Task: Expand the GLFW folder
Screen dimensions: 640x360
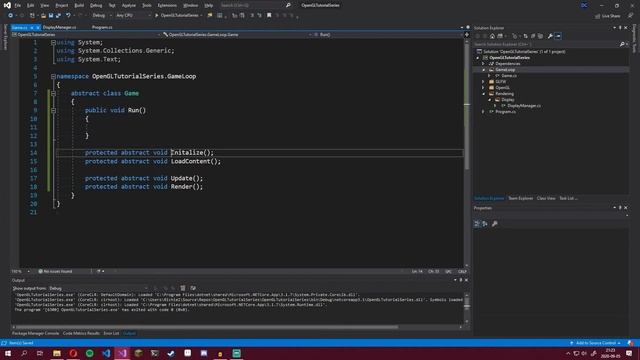Action: click(x=483, y=82)
